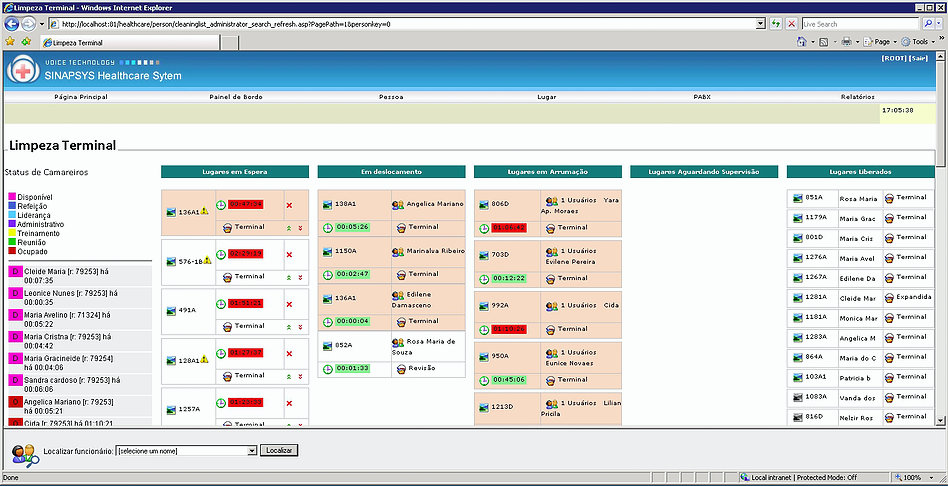Image resolution: width=948 pixels, height=486 pixels.
Task: Click the warning icon beside room 576-1B
Action: 206,261
